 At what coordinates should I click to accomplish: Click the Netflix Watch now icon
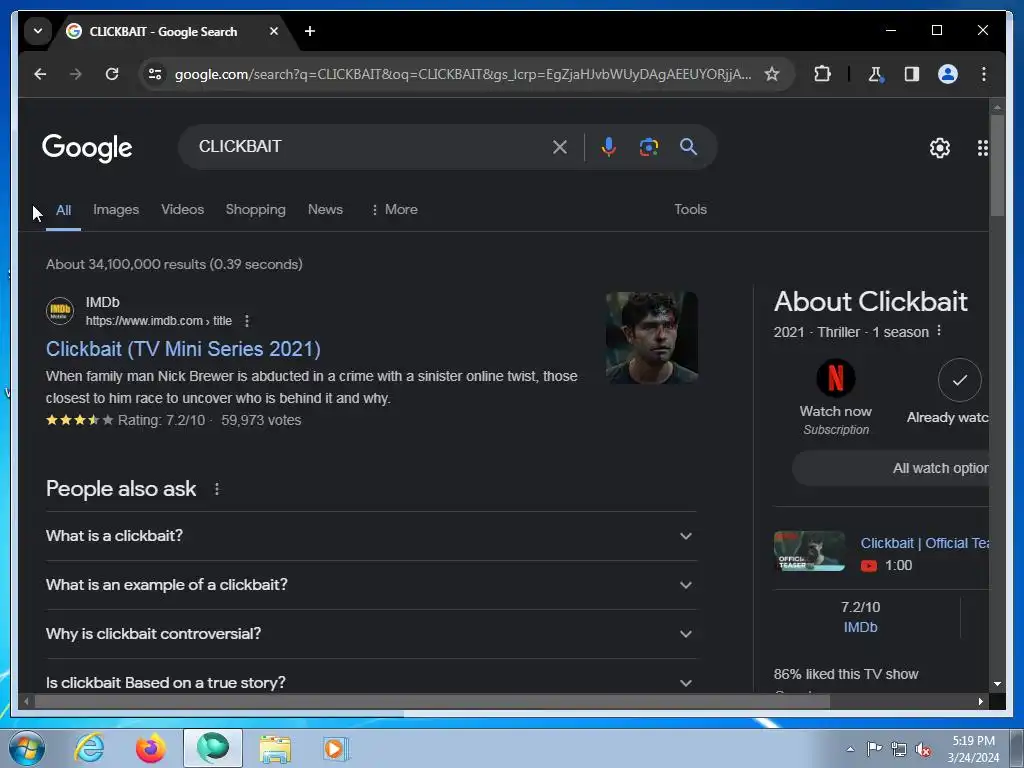836,378
